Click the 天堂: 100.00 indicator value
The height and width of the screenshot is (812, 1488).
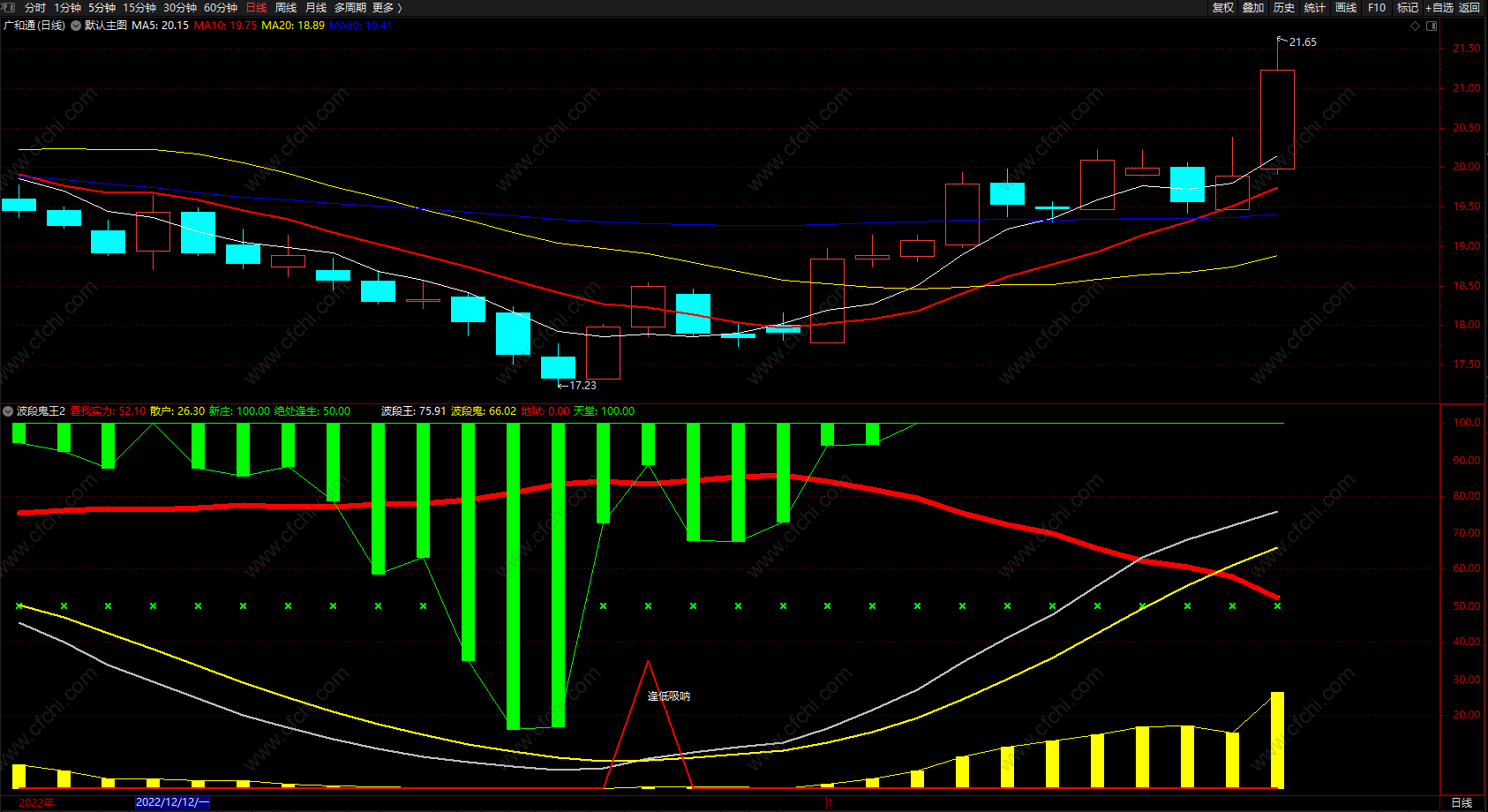(605, 411)
